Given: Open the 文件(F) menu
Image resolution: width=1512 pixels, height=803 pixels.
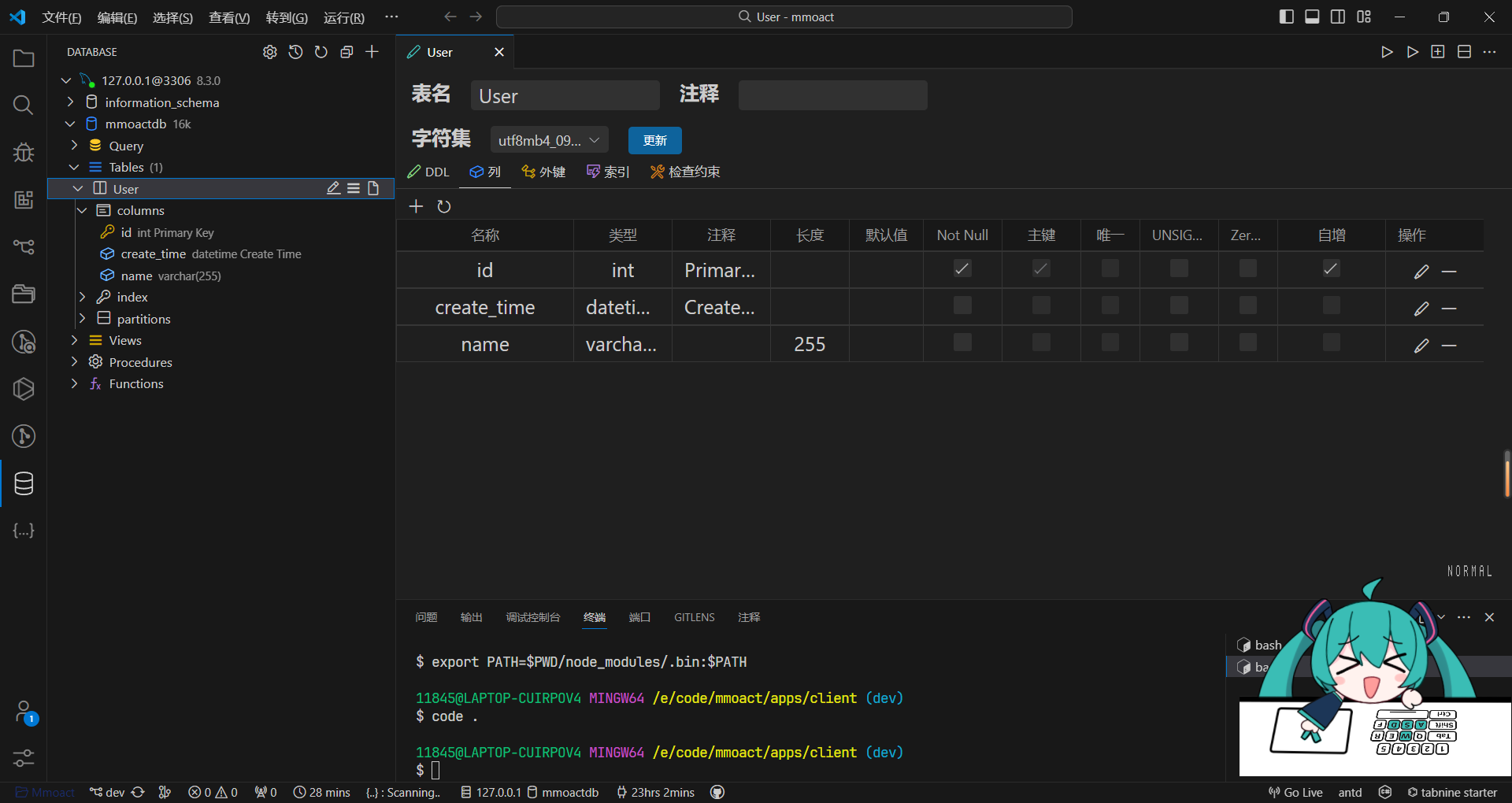Looking at the screenshot, I should 61,17.
